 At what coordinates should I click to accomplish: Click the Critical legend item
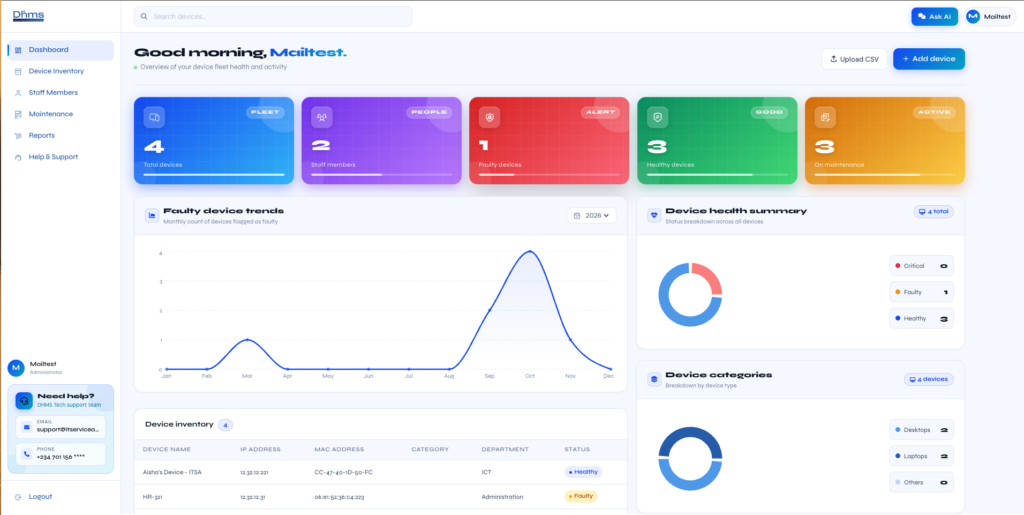pos(921,266)
